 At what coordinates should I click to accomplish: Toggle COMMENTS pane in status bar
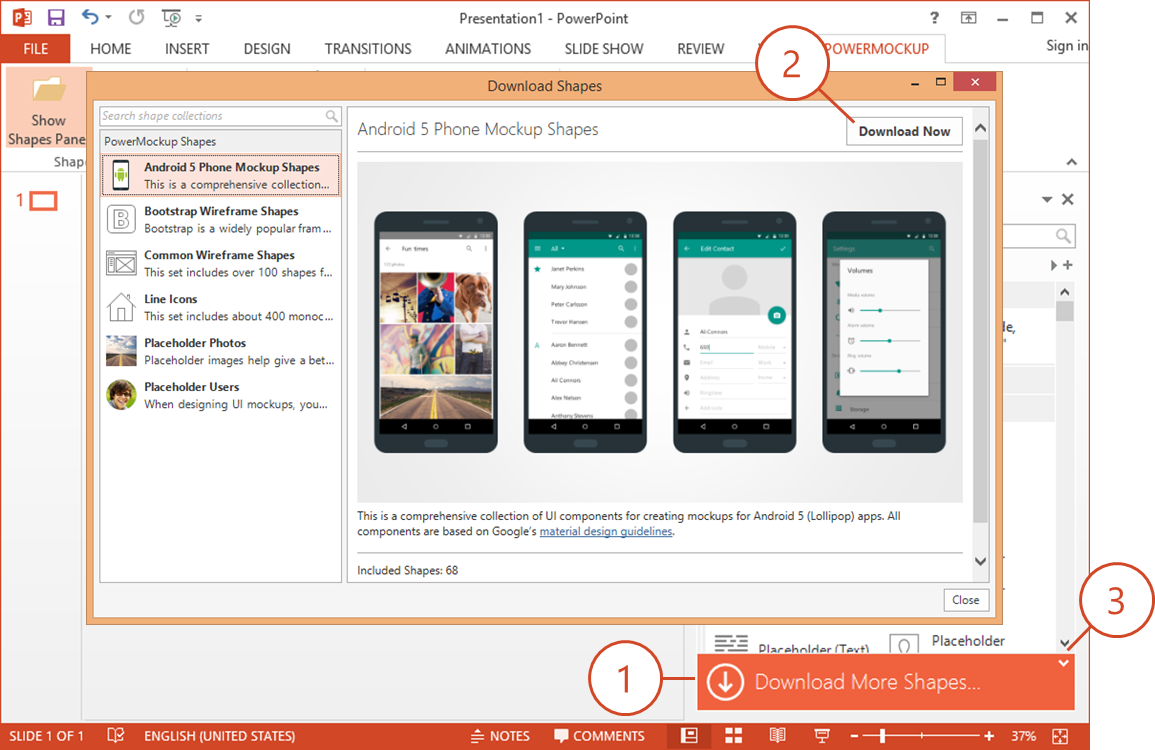(599, 735)
